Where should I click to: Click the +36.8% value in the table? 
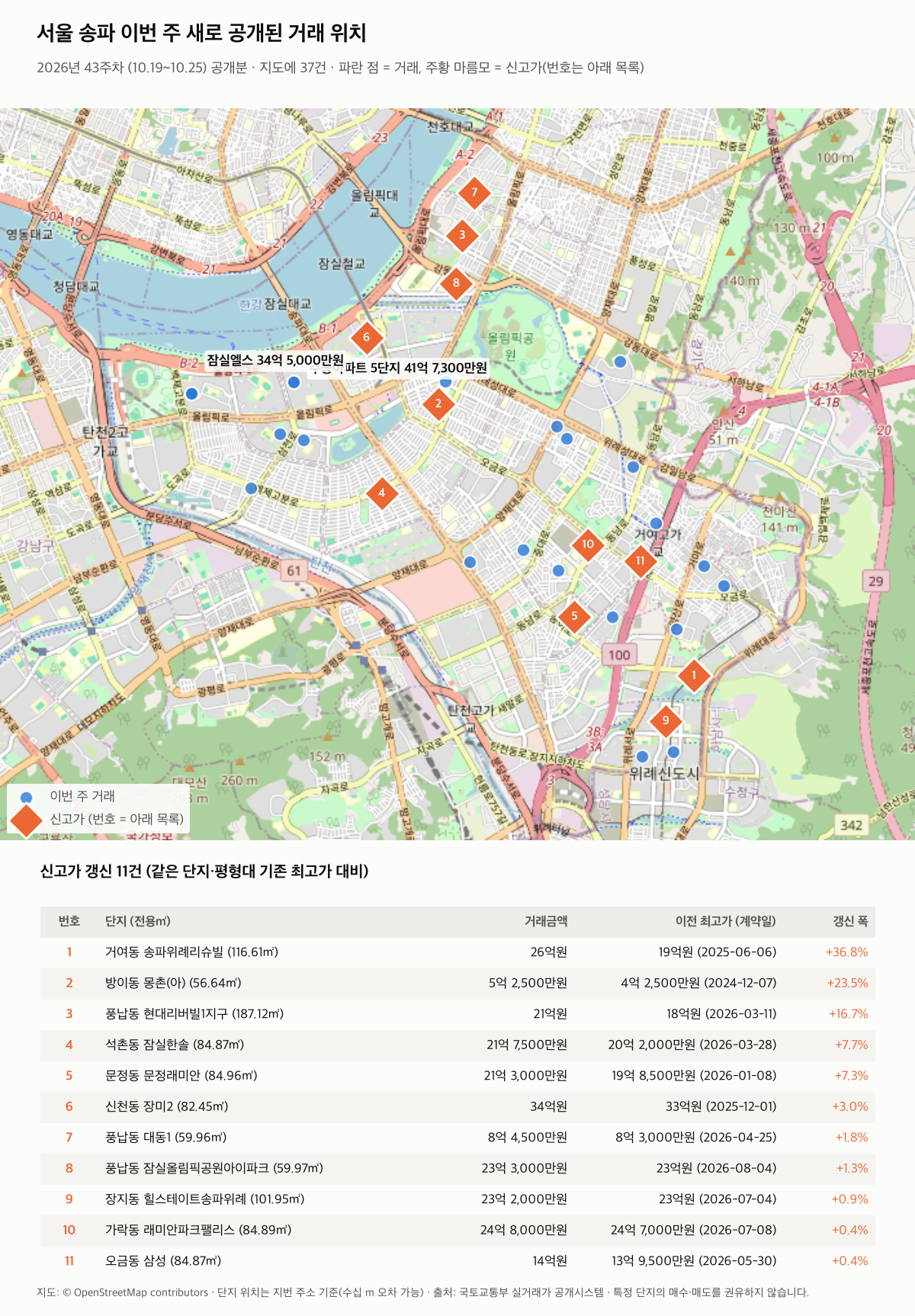click(847, 952)
